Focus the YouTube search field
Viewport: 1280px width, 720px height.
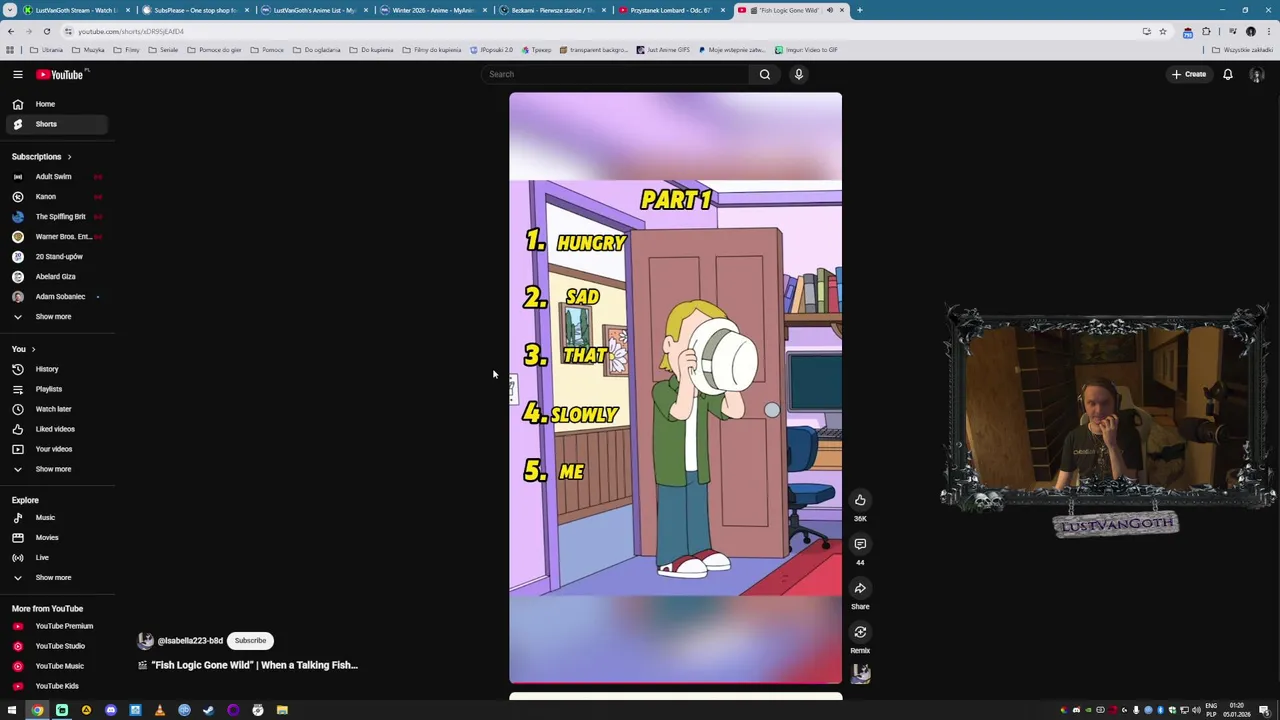point(615,74)
